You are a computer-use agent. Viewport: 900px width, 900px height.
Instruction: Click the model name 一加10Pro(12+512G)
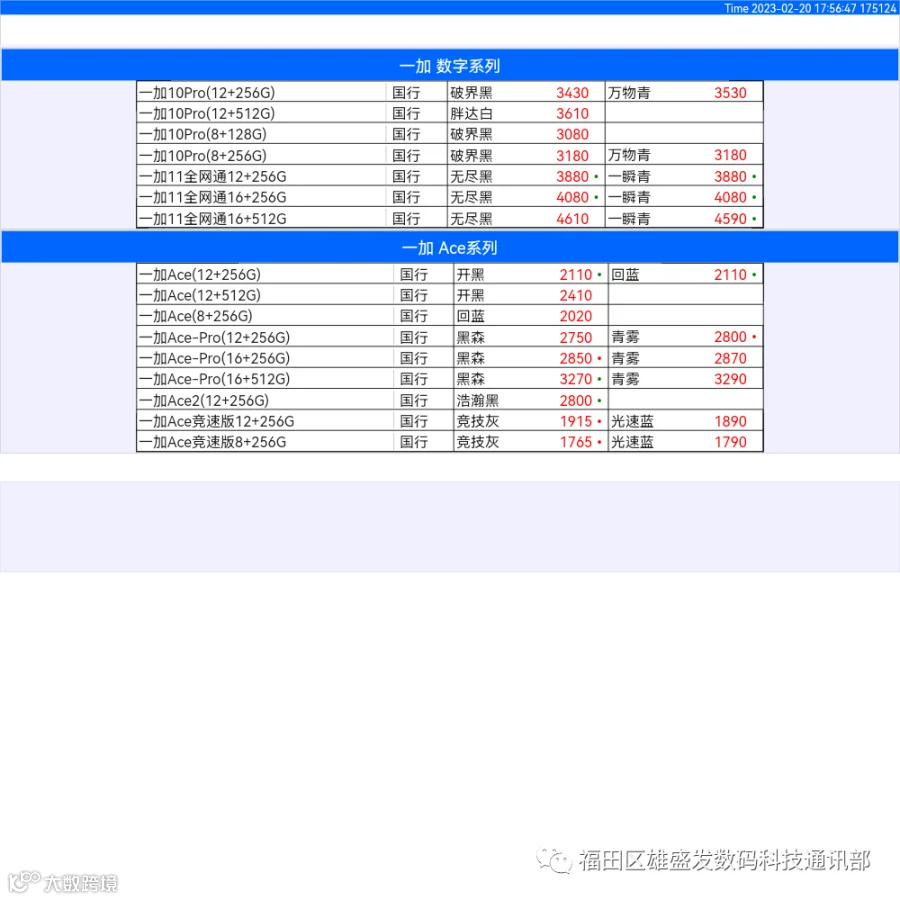pos(207,113)
